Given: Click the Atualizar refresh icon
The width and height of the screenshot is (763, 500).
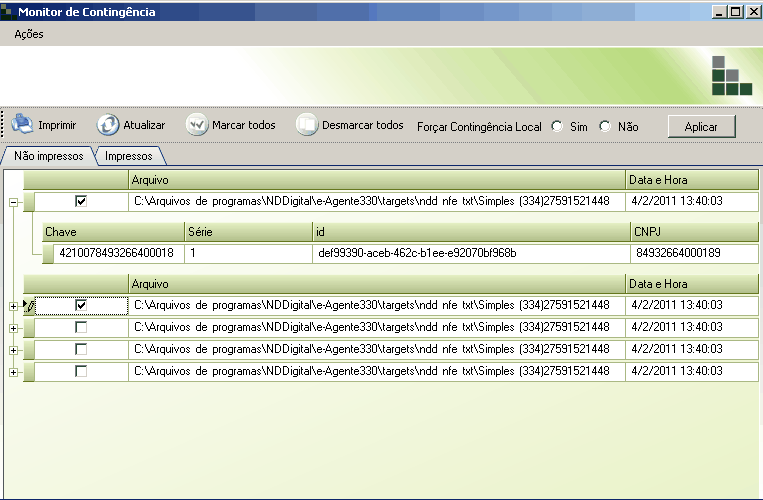Looking at the screenshot, I should tap(108, 125).
